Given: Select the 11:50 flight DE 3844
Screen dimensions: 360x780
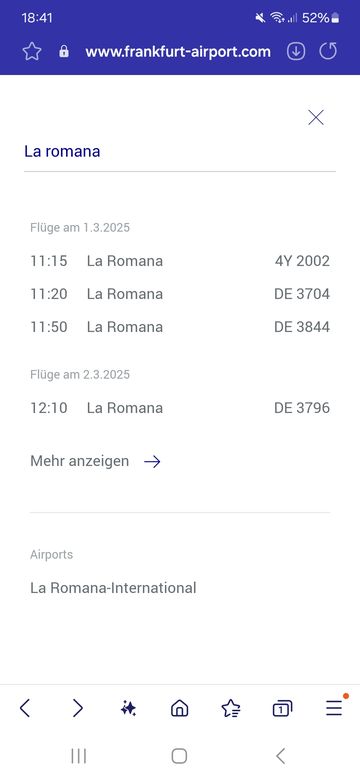Looking at the screenshot, I should click(x=180, y=327).
